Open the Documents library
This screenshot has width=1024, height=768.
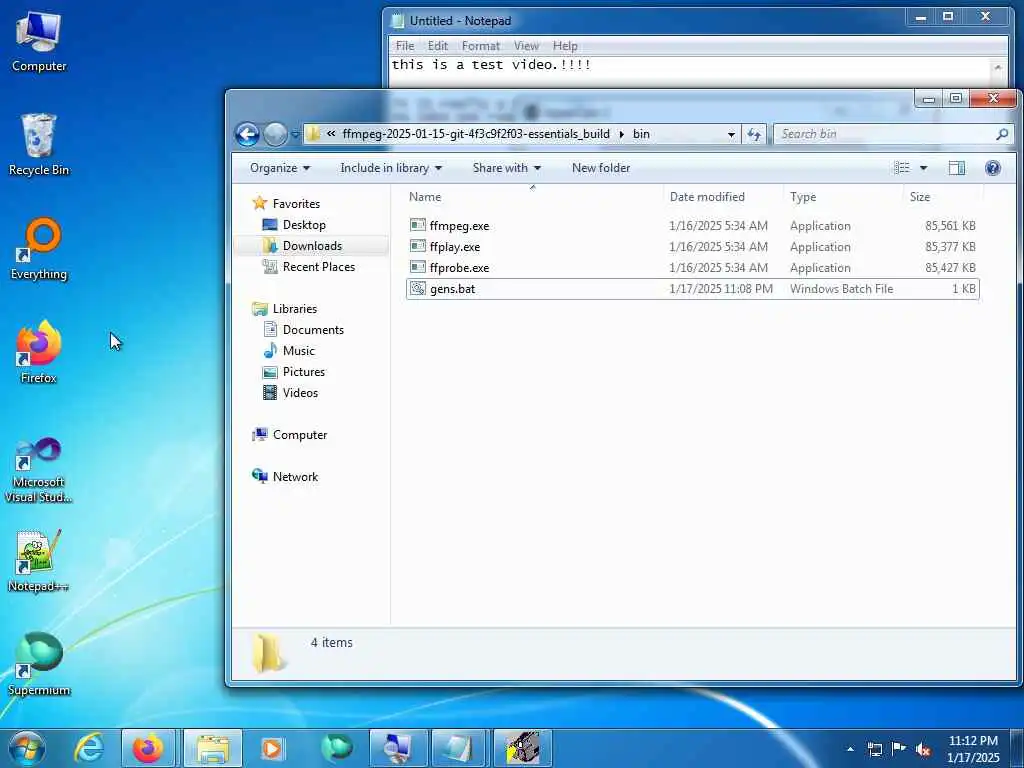pos(303,330)
